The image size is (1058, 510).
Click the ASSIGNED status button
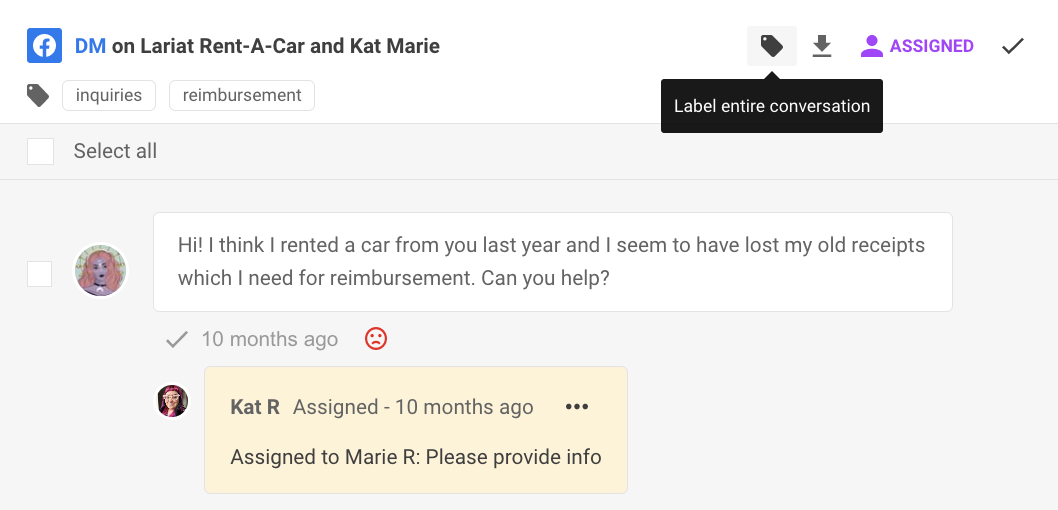coord(917,46)
